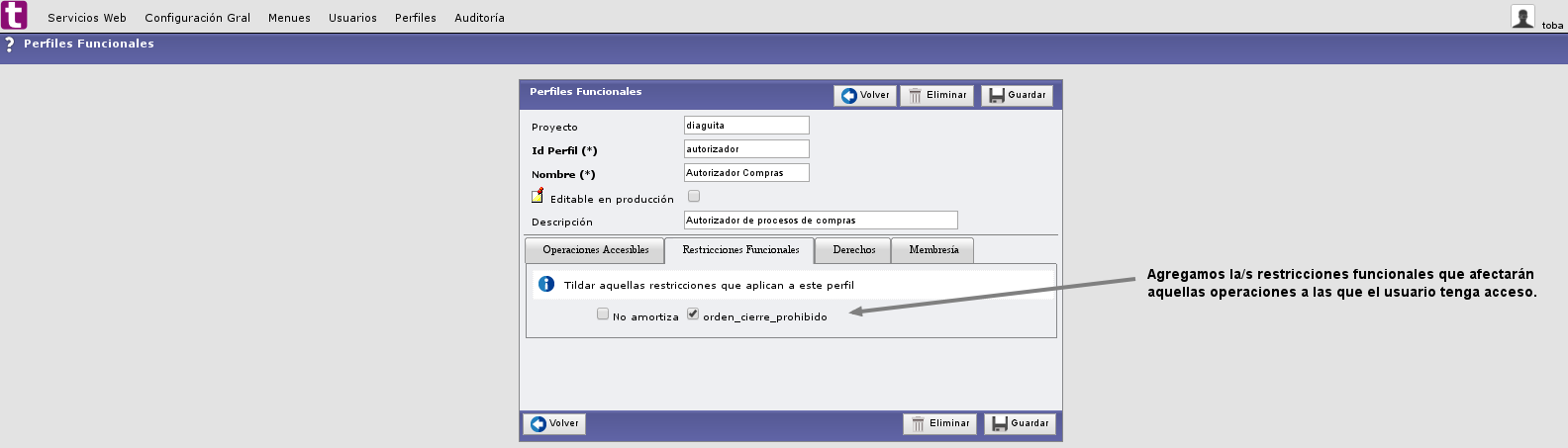Click orden_cierre_prohibido label text
Viewport: 1568px width, 448px height.
pos(765,317)
